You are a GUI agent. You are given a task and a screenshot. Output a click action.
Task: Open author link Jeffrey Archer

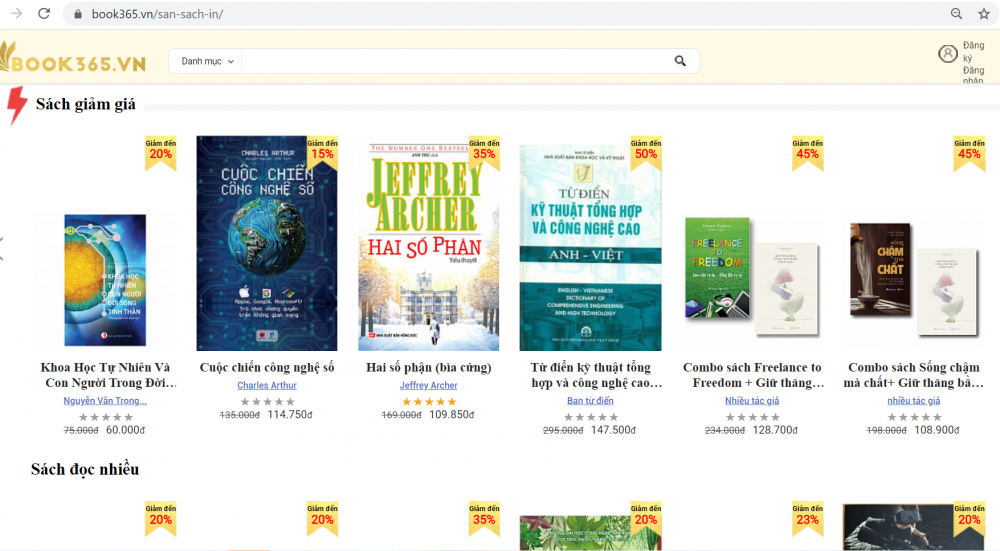[428, 385]
